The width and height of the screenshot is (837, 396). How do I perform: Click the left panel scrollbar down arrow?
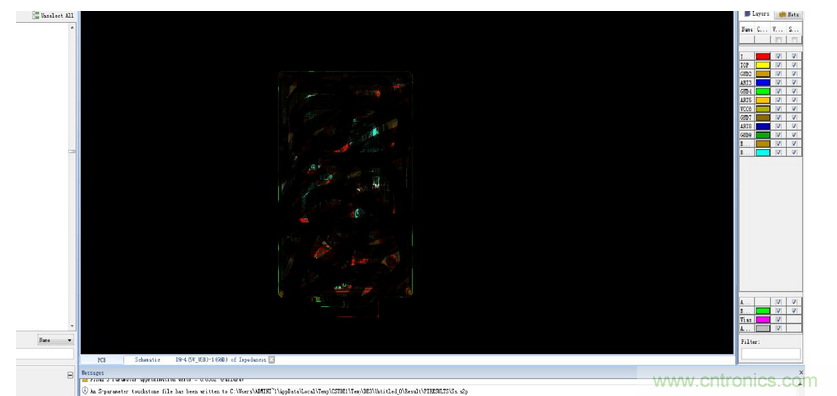click(x=72, y=326)
